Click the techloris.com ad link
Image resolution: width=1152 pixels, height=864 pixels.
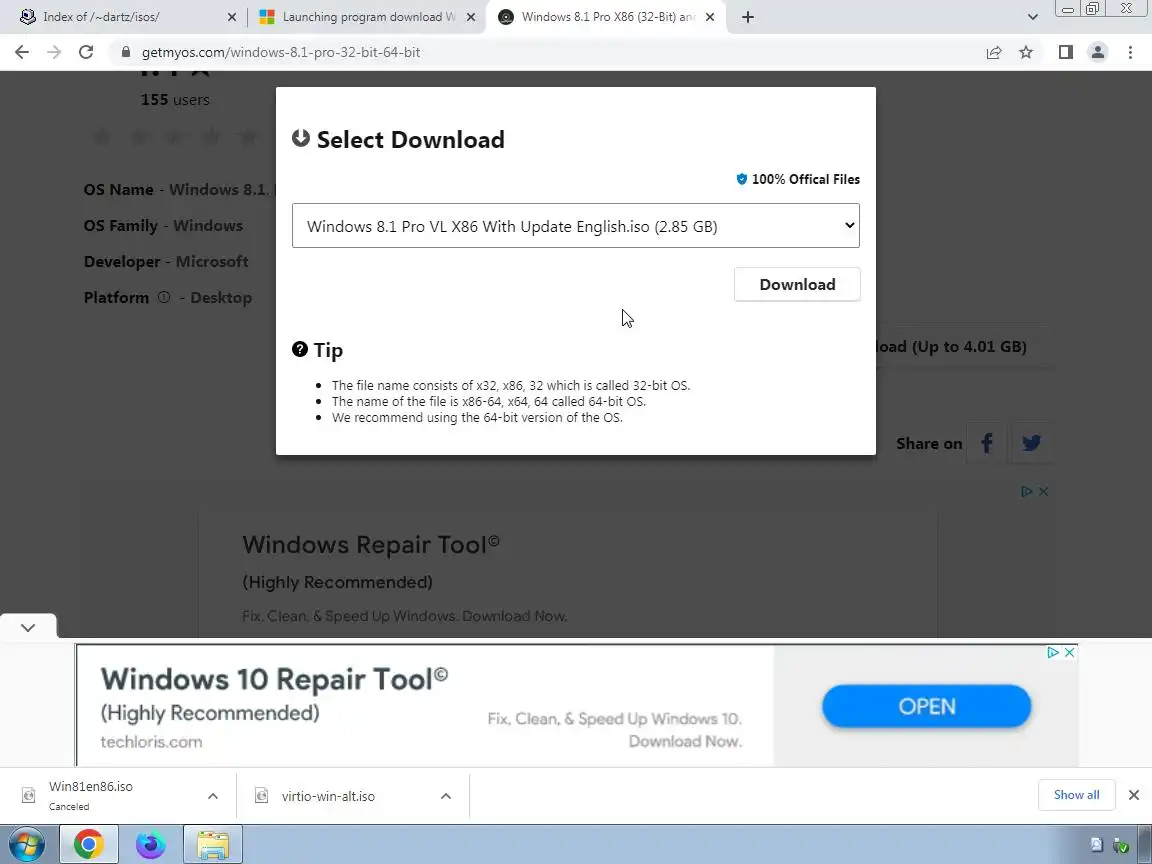[151, 742]
